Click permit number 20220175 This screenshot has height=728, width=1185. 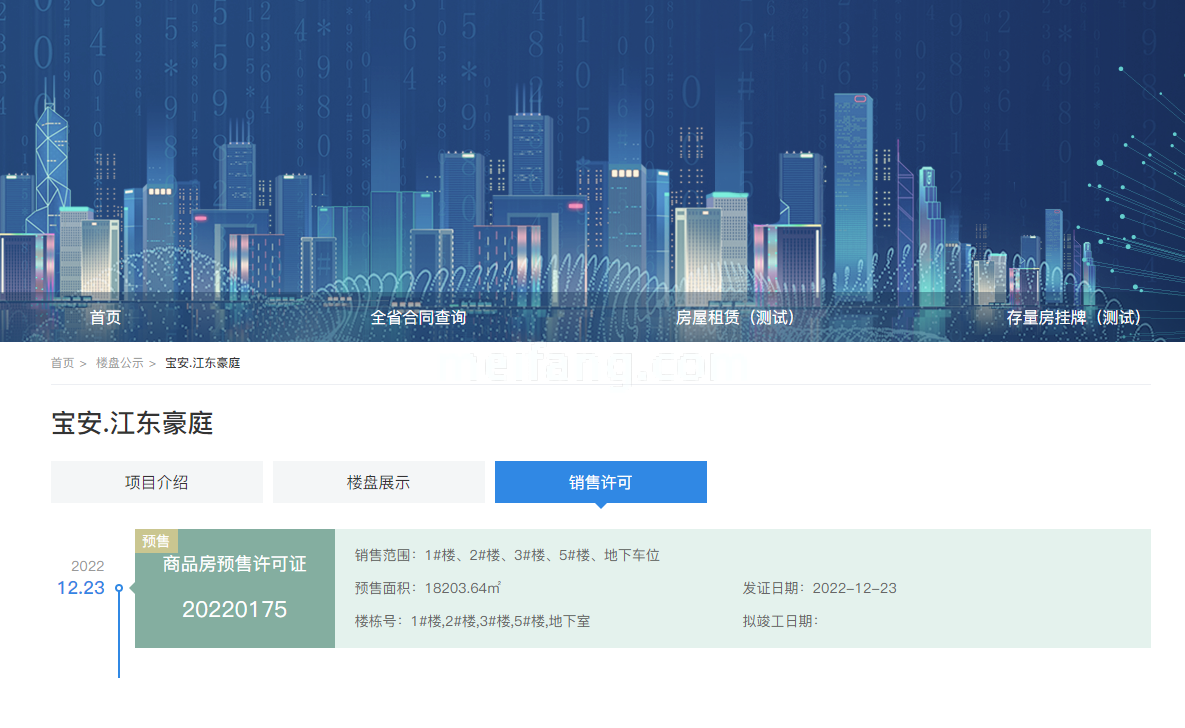pos(235,609)
